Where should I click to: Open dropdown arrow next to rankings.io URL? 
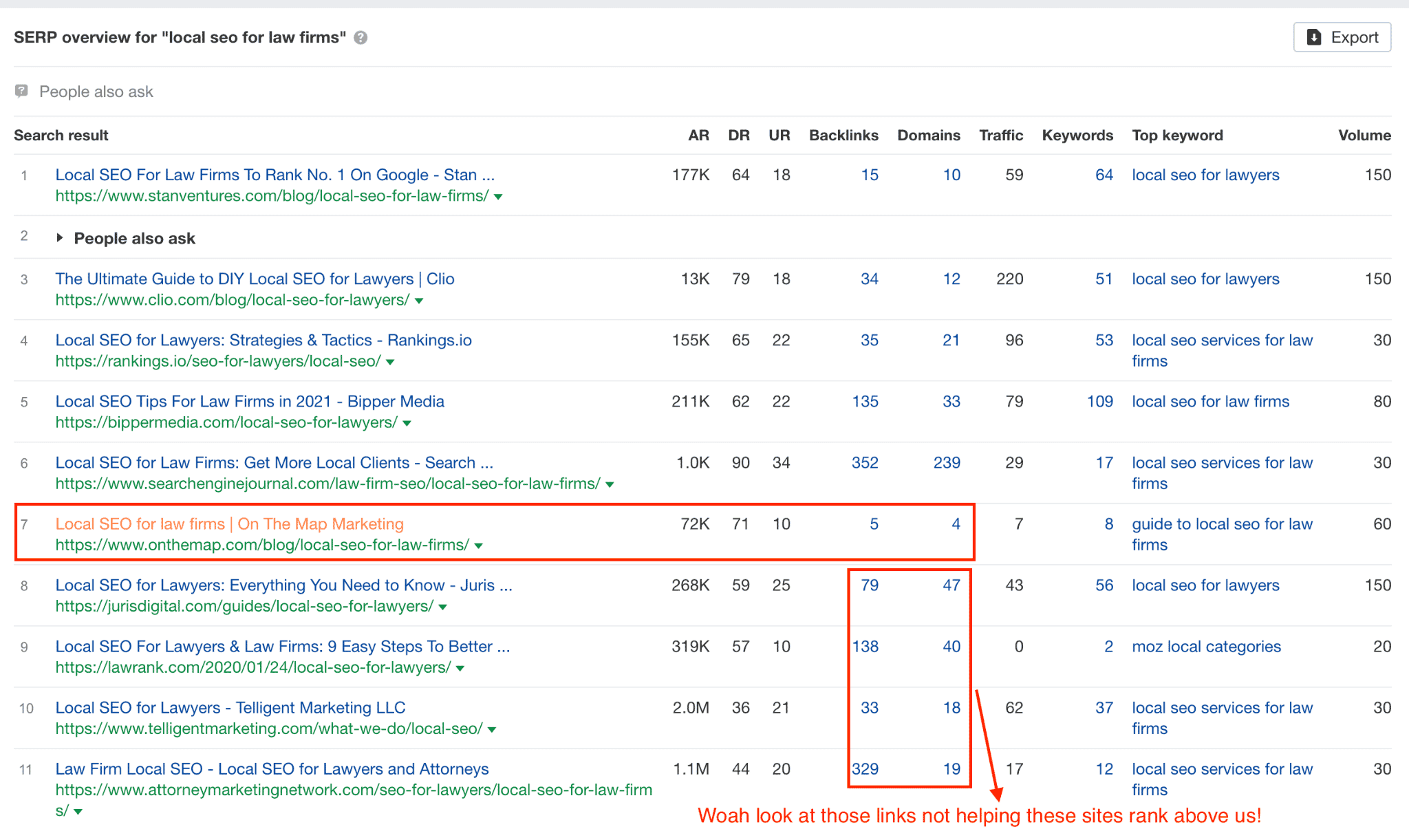pyautogui.click(x=390, y=362)
